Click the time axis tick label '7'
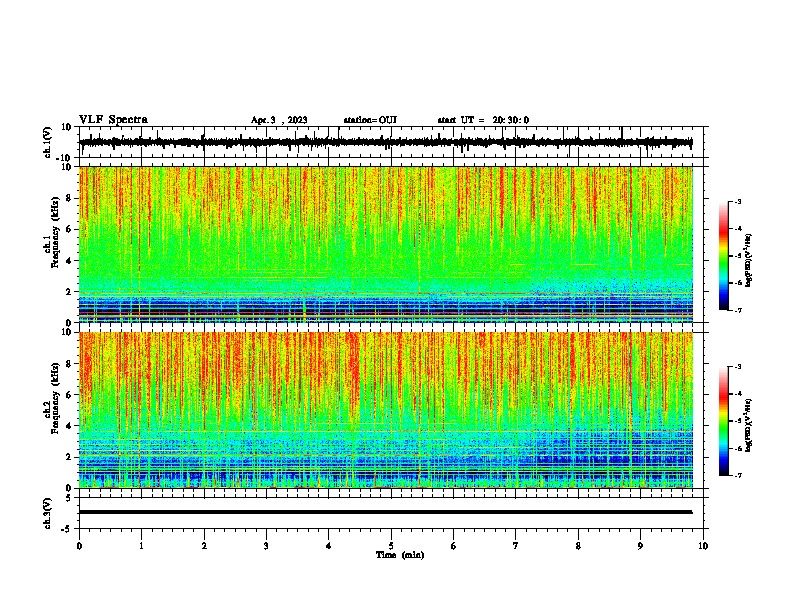 [x=516, y=546]
